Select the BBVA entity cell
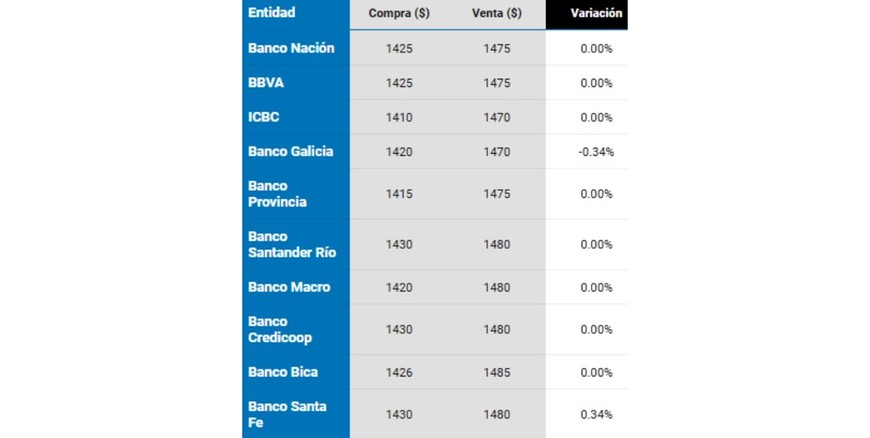Image resolution: width=870 pixels, height=438 pixels. [266, 83]
